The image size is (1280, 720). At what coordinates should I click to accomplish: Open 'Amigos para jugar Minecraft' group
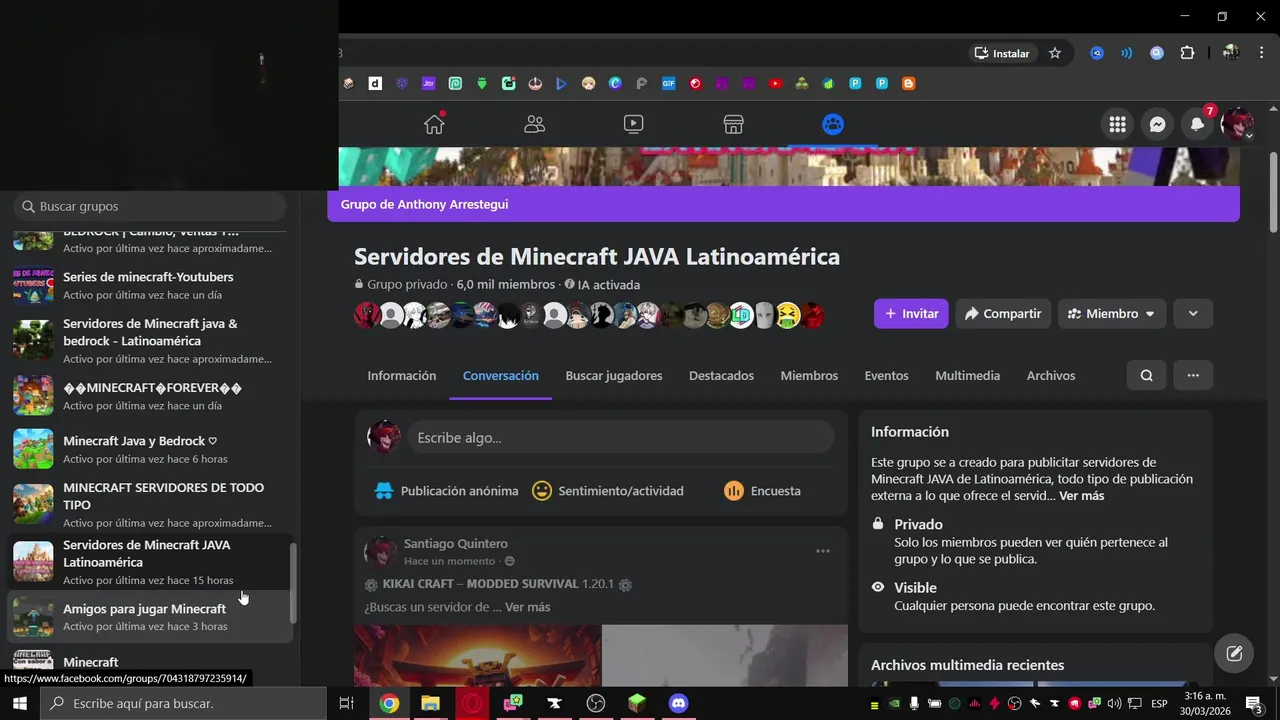[x=150, y=617]
